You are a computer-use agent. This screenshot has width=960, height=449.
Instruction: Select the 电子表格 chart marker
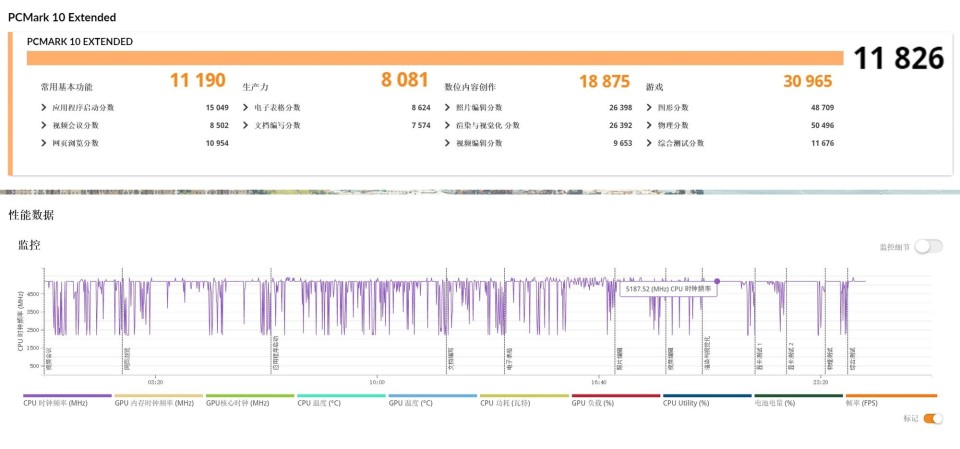509,360
